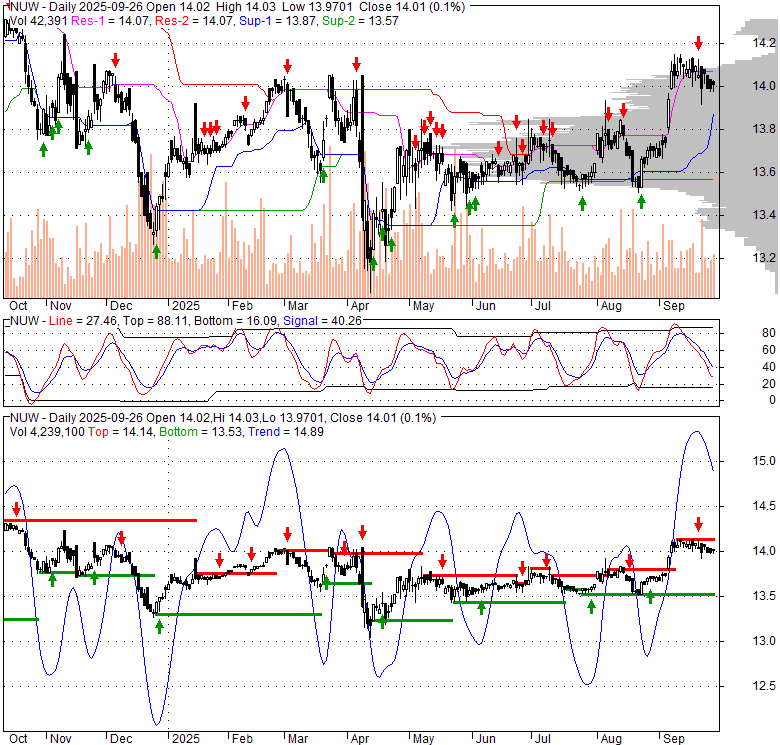Image resolution: width=780 pixels, height=745 pixels.
Task: Click red sell arrow above September high, top chart
Action: pos(698,43)
